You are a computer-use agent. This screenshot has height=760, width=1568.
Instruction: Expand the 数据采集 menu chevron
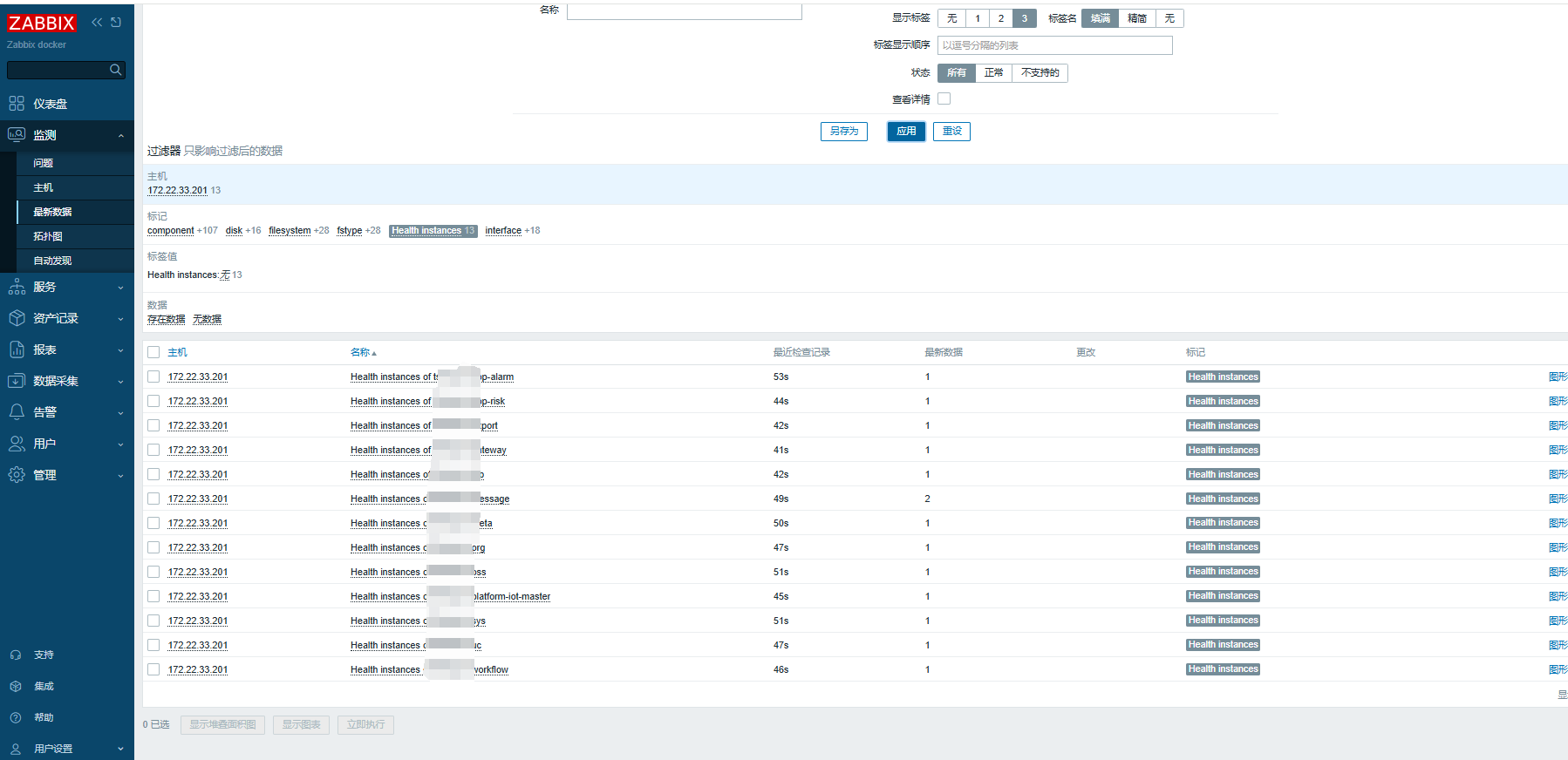120,382
